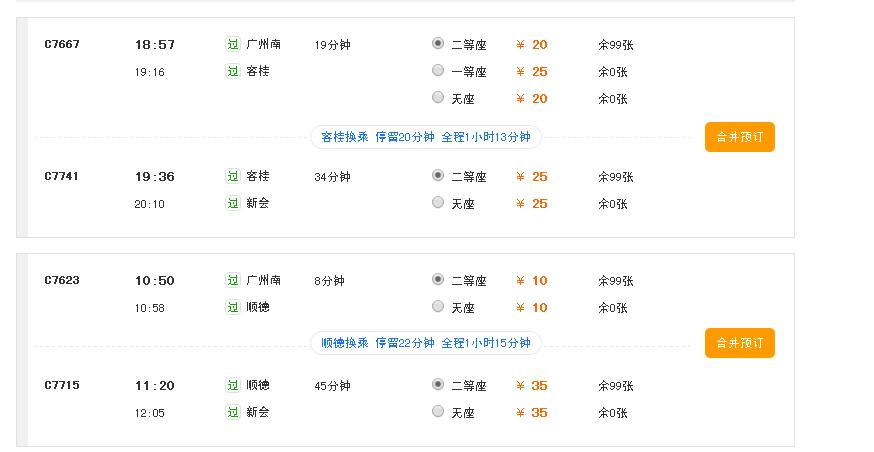This screenshot has width=874, height=452.
Task: Select 无座 for train C7715
Action: pos(438,412)
